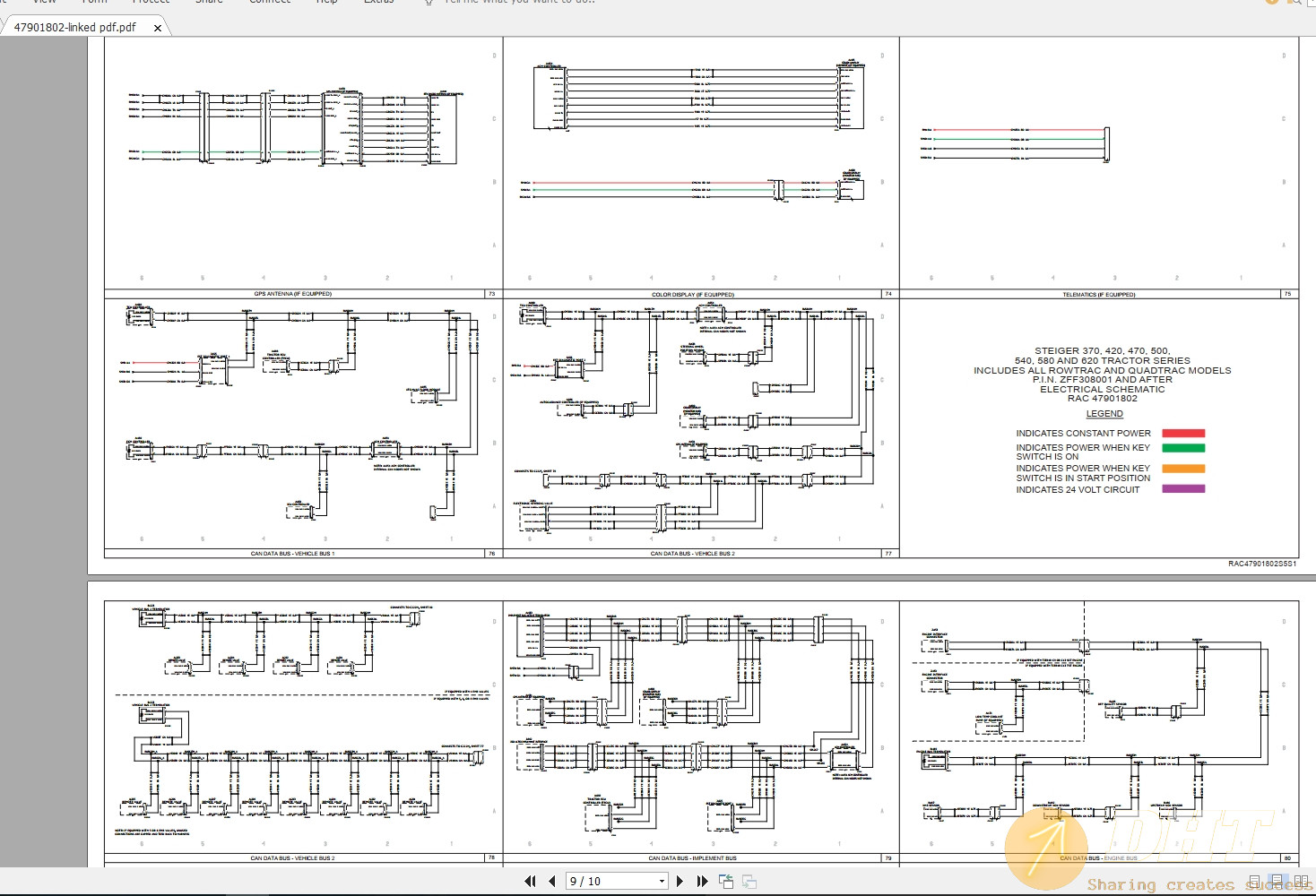Jump to the last page
1316x896 pixels.
[702, 882]
